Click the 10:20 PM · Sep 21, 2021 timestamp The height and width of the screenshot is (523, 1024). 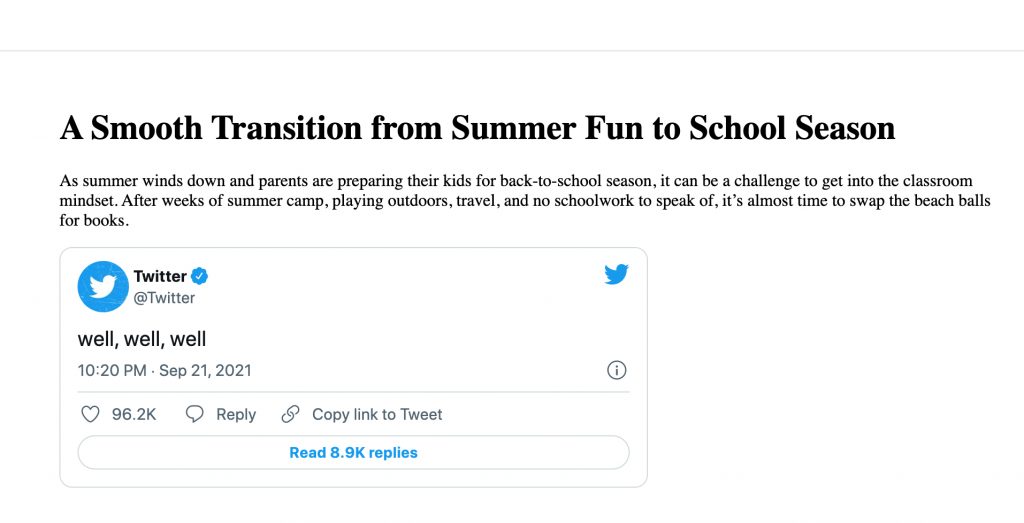(164, 370)
